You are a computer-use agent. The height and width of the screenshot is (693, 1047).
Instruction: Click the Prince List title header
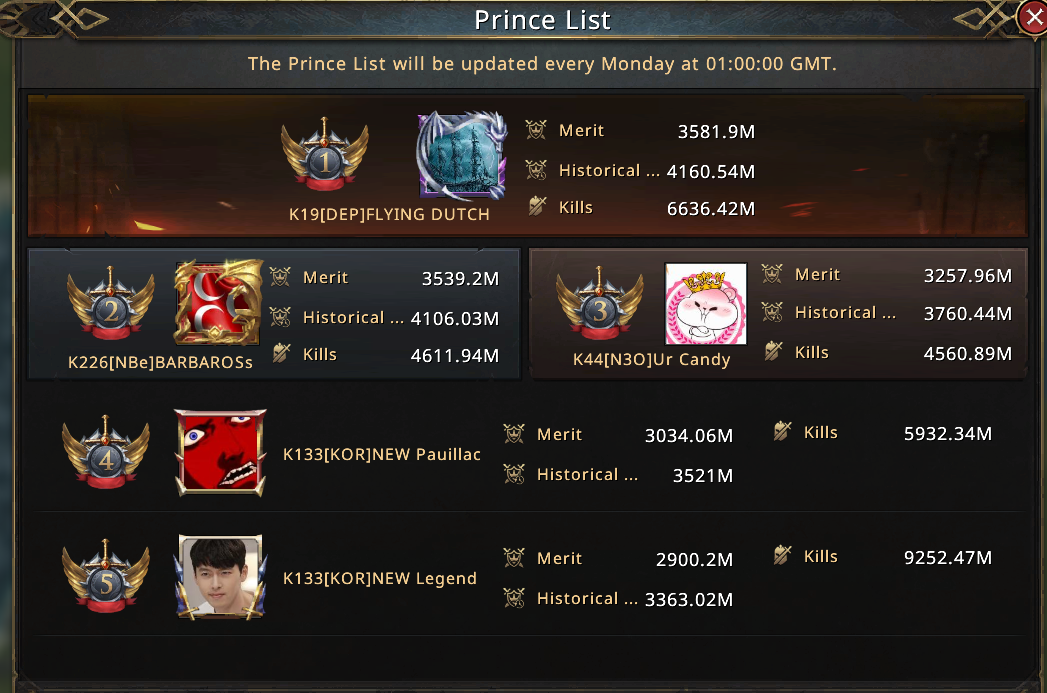(x=542, y=20)
